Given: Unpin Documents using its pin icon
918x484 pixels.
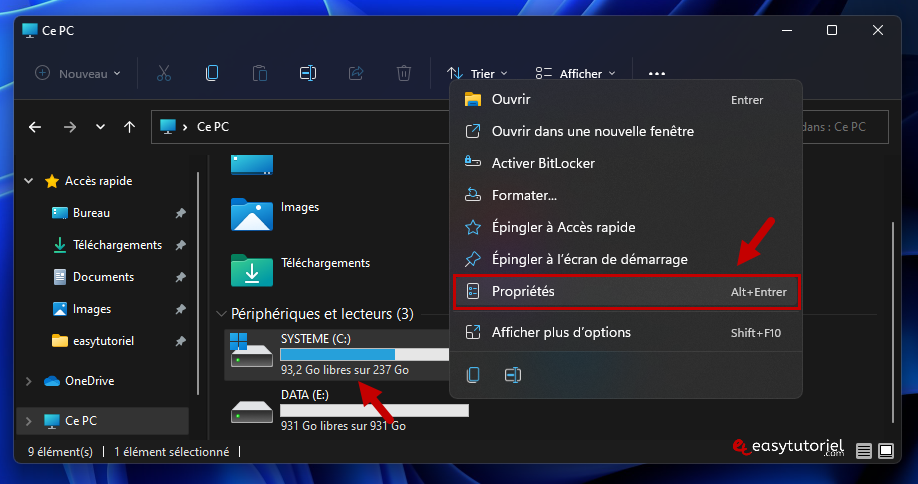Looking at the screenshot, I should click(x=180, y=277).
